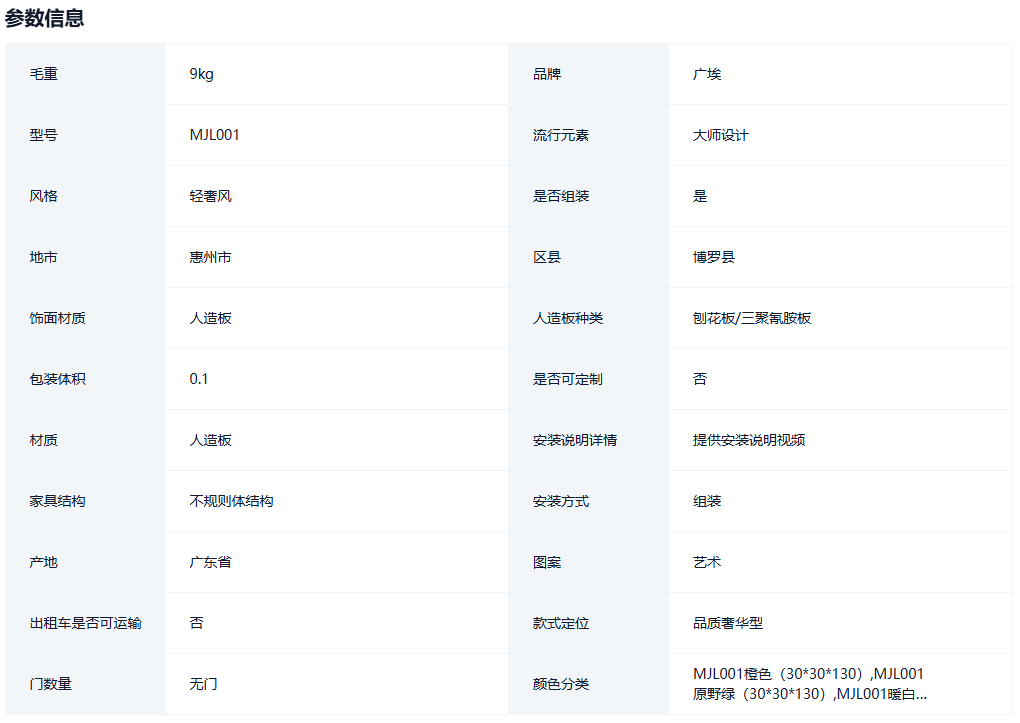Click the 艺术 pattern value
Image resolution: width=1020 pixels, height=723 pixels.
[x=707, y=562]
